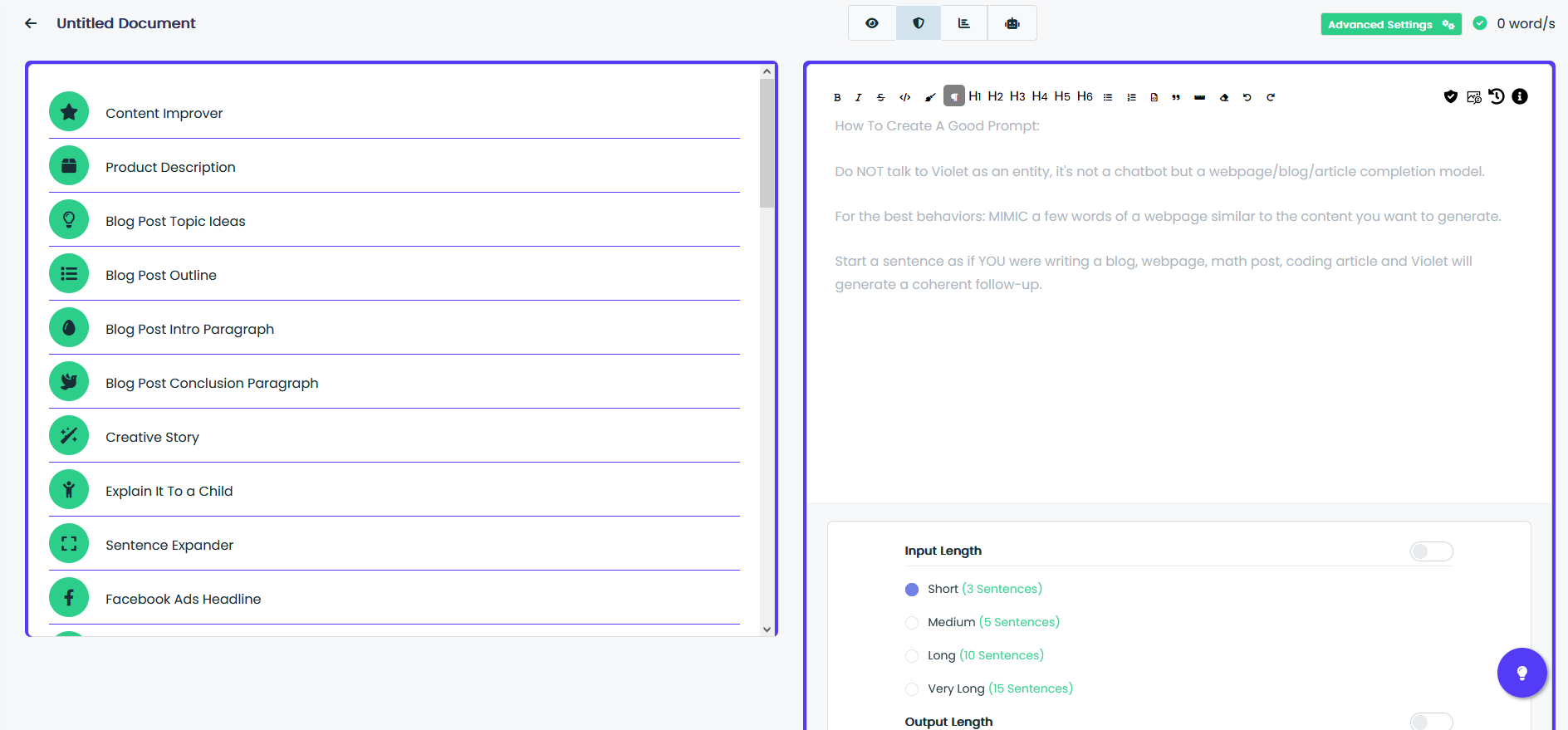Viewport: 1568px width, 730px height.
Task: Click the floating lightbulb help button
Action: pos(1521,673)
